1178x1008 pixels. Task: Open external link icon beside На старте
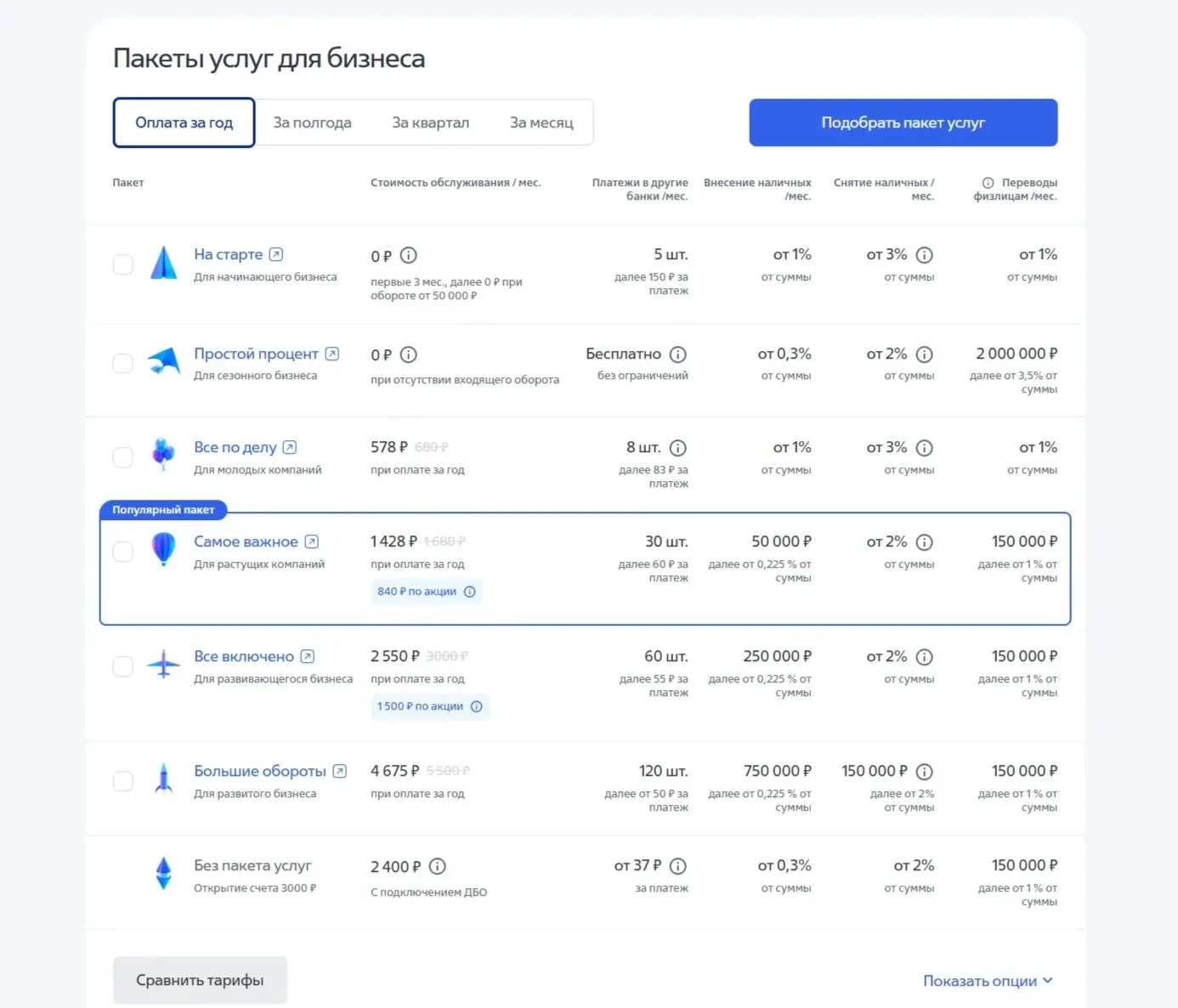click(276, 254)
